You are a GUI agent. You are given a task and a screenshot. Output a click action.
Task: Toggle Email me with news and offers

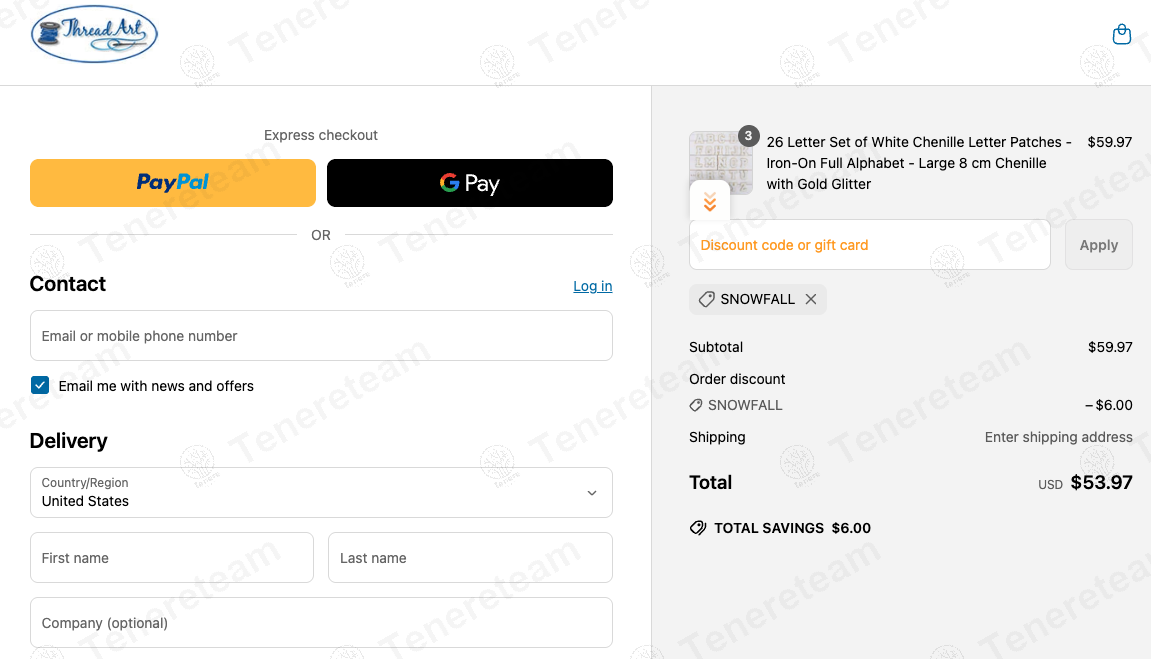pos(40,385)
